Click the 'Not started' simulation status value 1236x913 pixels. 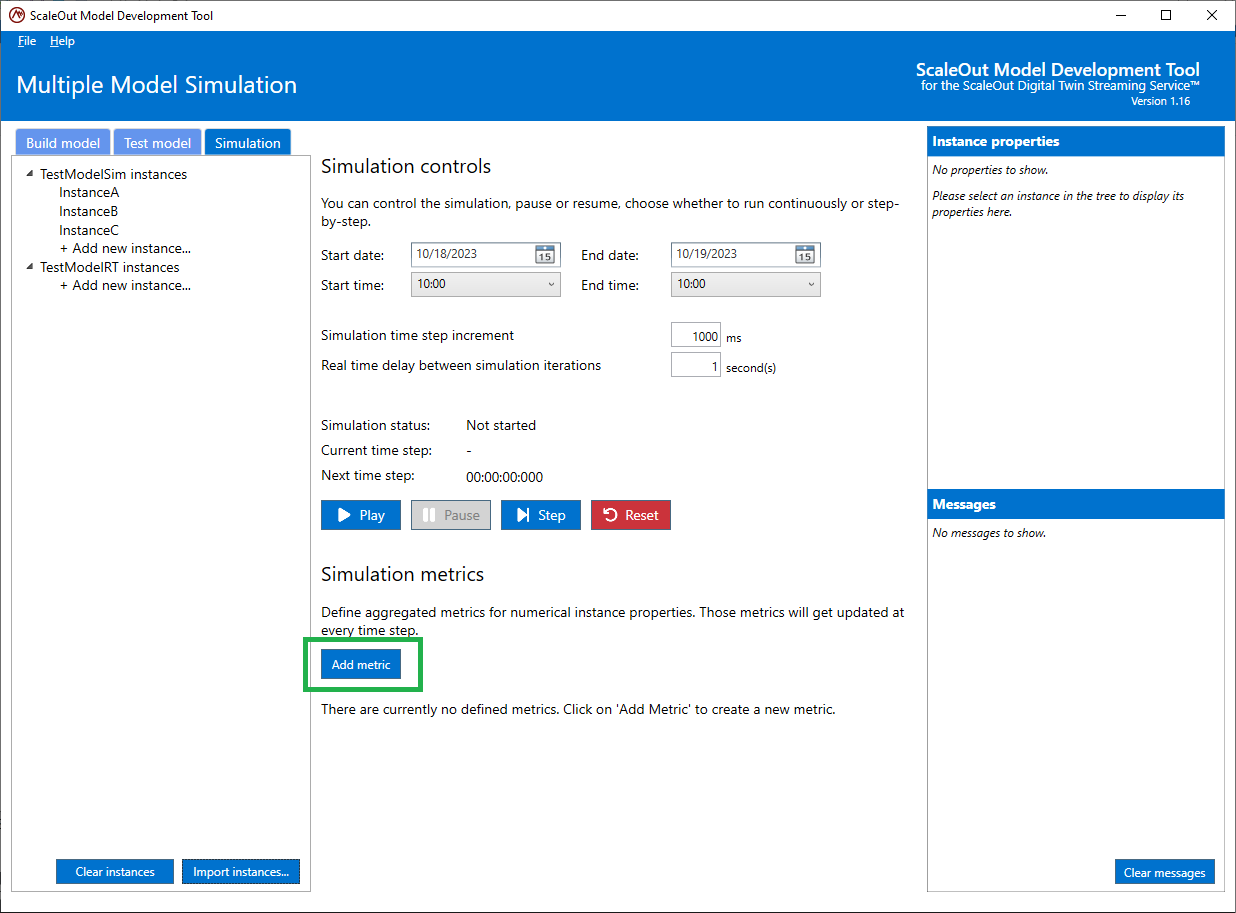(501, 425)
